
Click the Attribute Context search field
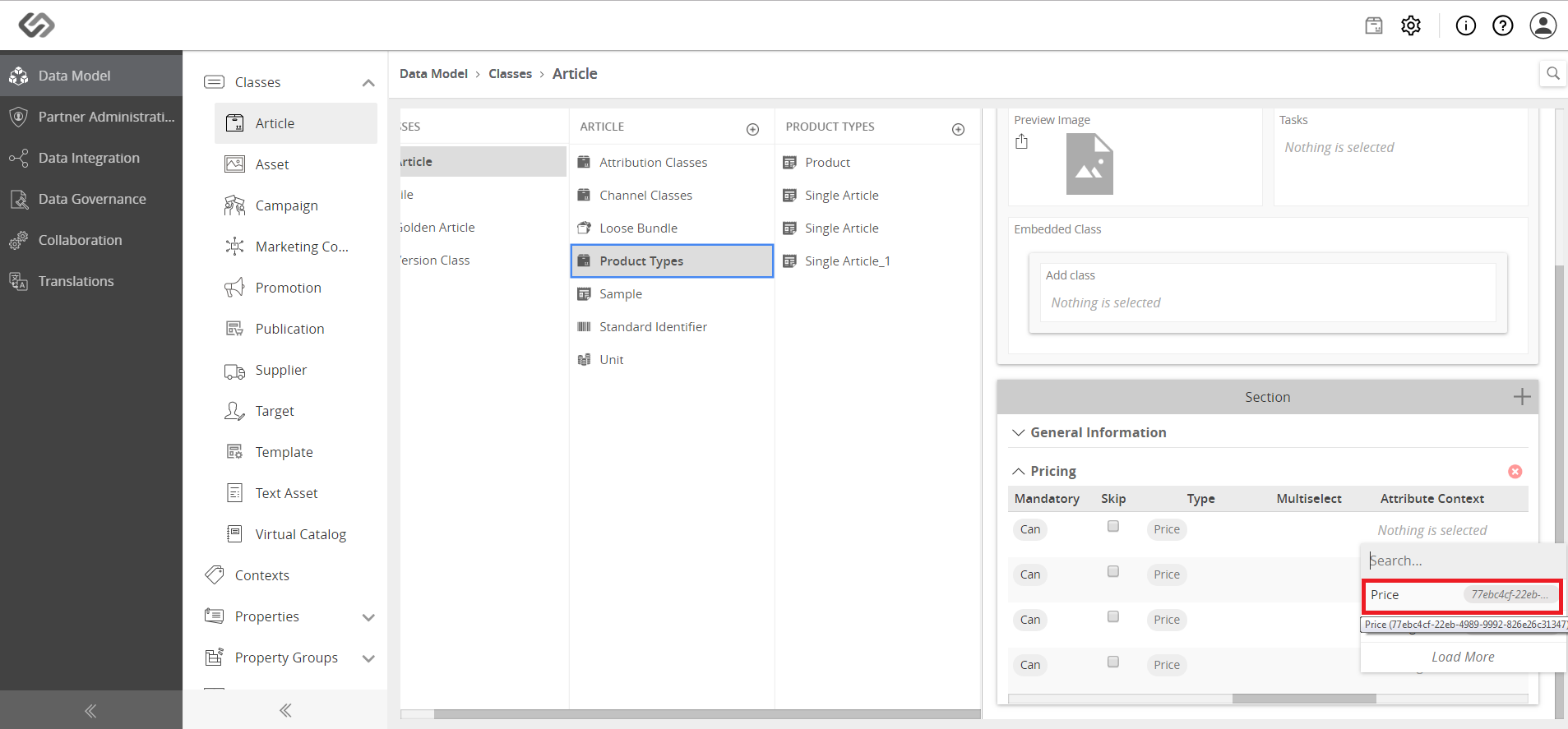pyautogui.click(x=1464, y=561)
